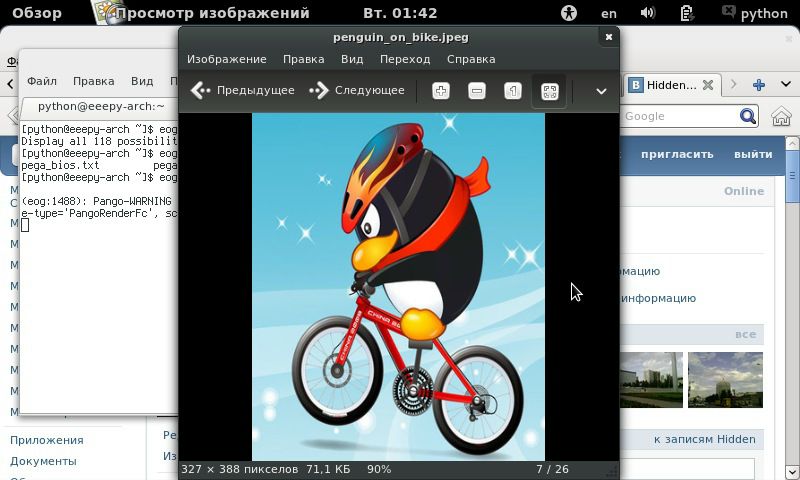Viewport: 800px width, 480px height.
Task: Click the zoom in toolbar icon
Action: [x=441, y=91]
